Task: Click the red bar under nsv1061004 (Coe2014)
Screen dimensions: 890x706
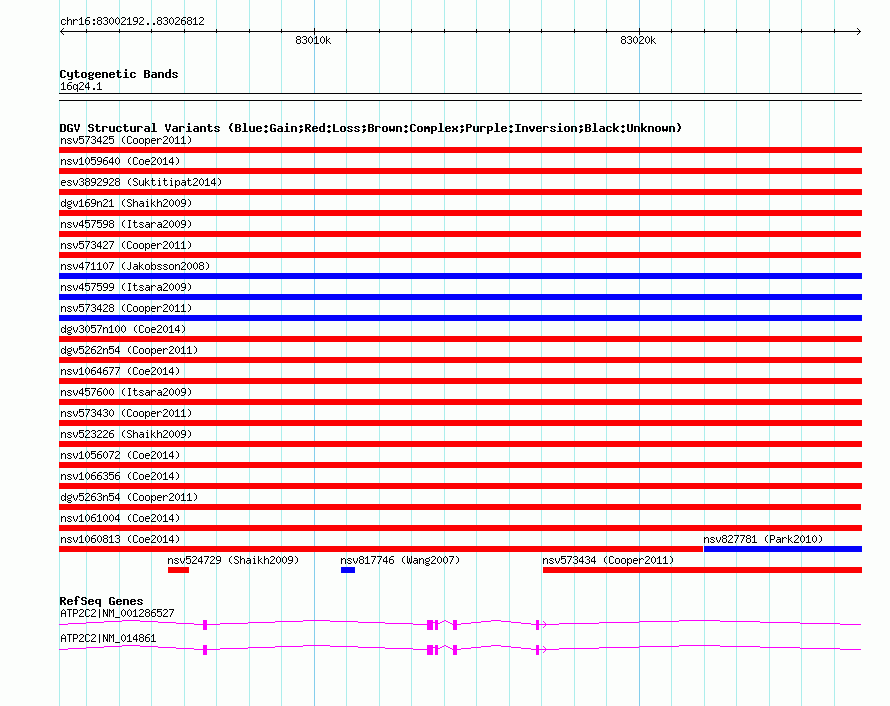Action: click(x=460, y=528)
